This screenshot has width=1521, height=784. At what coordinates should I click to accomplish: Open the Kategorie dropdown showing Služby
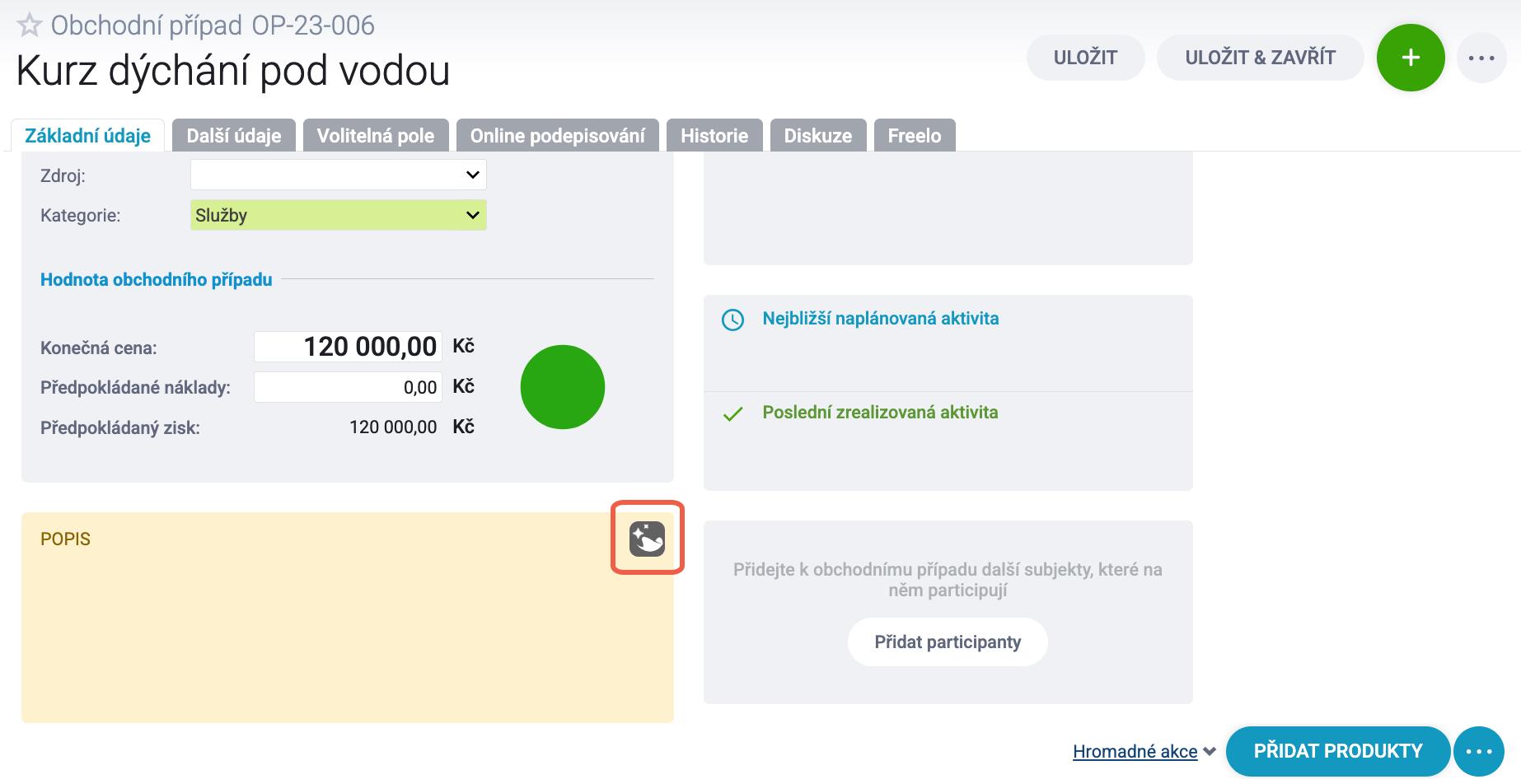[339, 215]
